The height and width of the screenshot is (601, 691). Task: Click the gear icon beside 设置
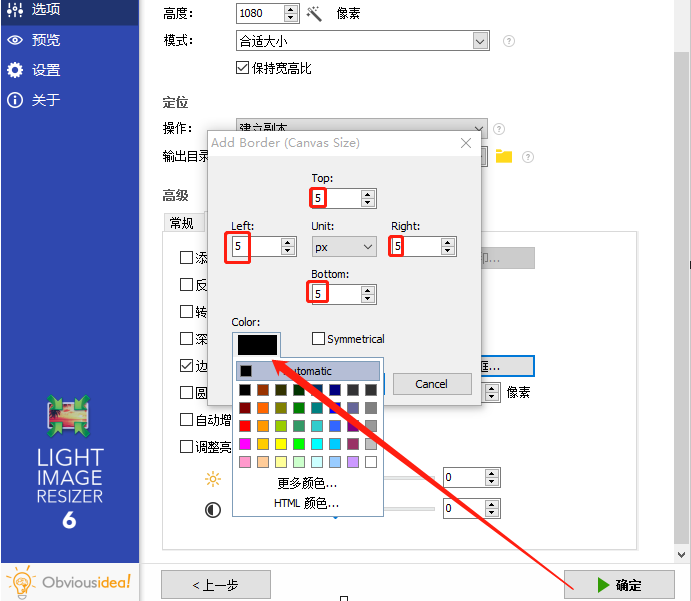tap(15, 70)
